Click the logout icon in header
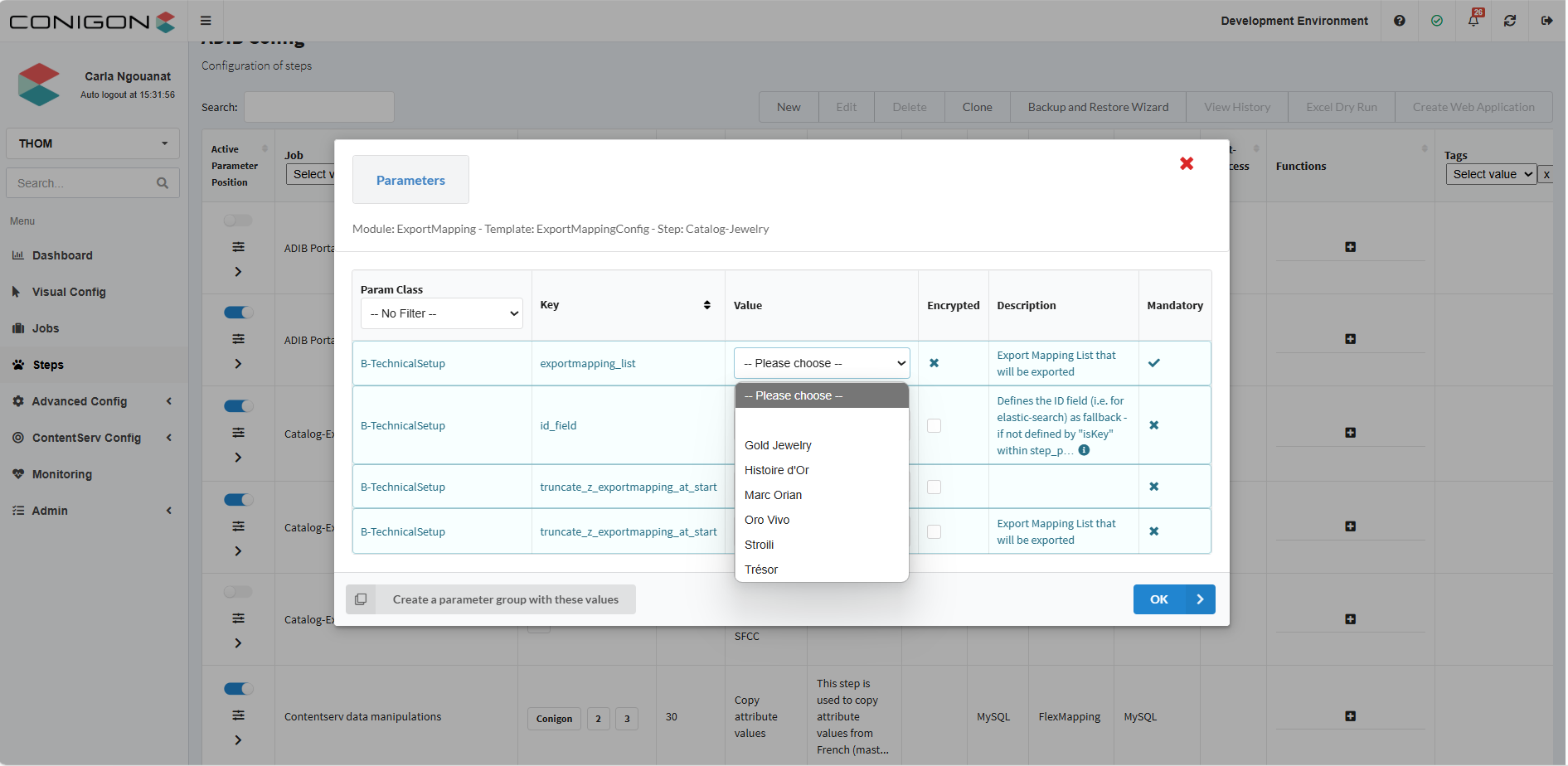The height and width of the screenshot is (766, 1568). tap(1546, 21)
